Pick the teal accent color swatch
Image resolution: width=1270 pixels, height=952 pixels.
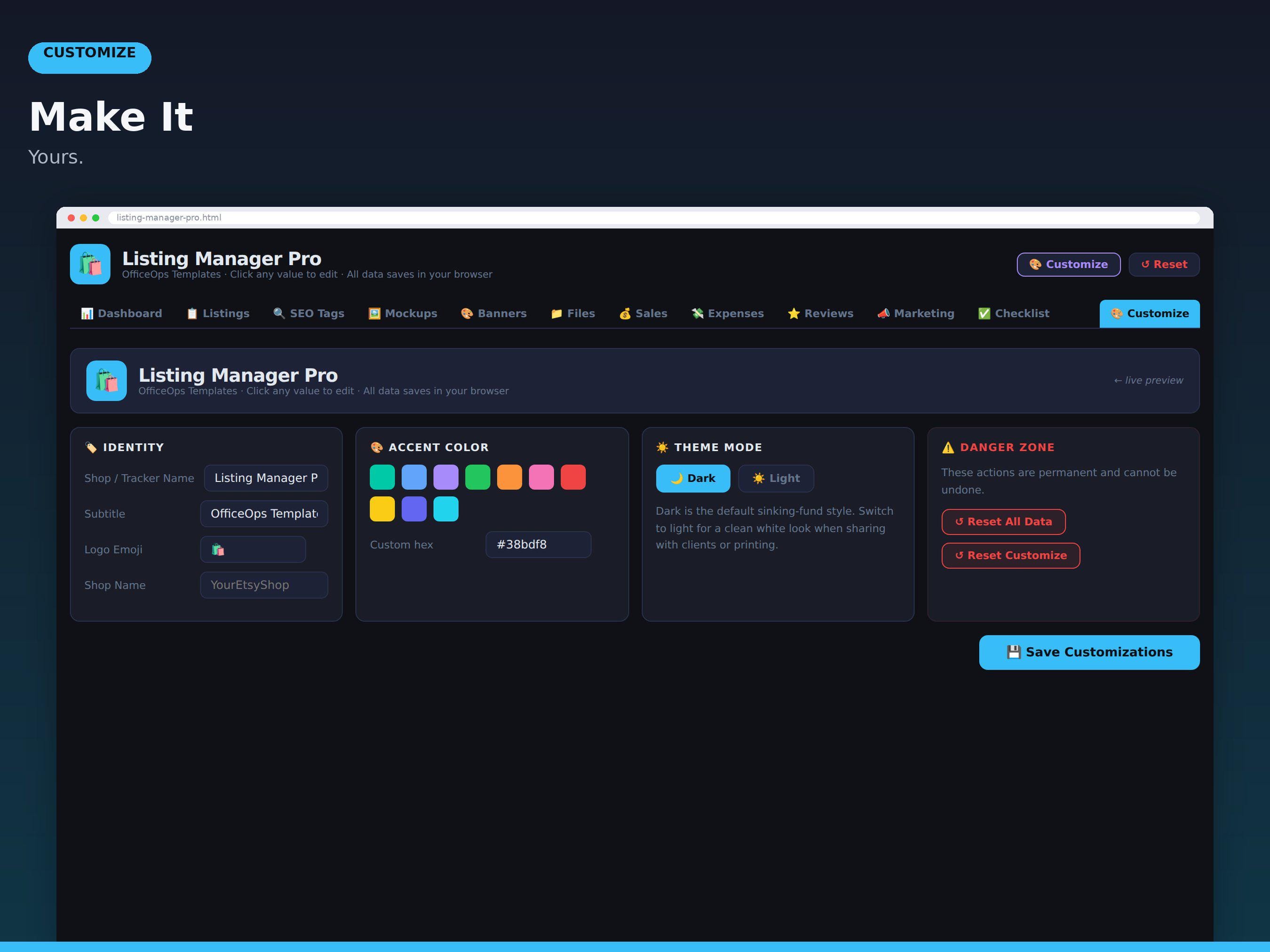(382, 478)
